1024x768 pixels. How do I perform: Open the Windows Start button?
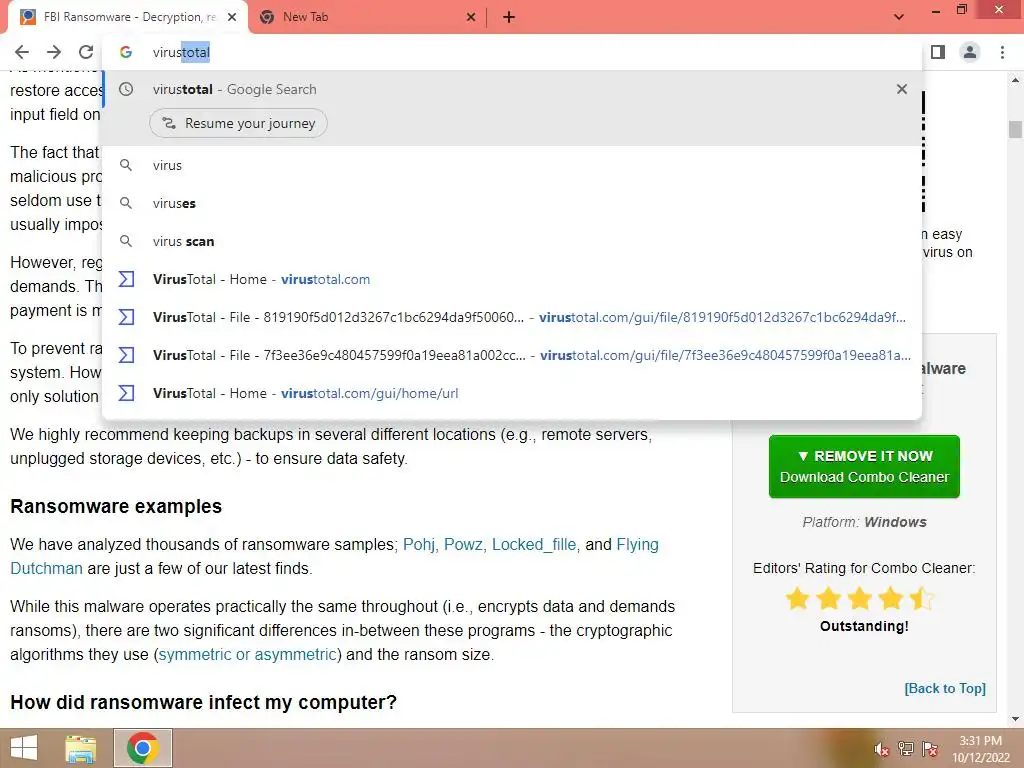[x=24, y=748]
